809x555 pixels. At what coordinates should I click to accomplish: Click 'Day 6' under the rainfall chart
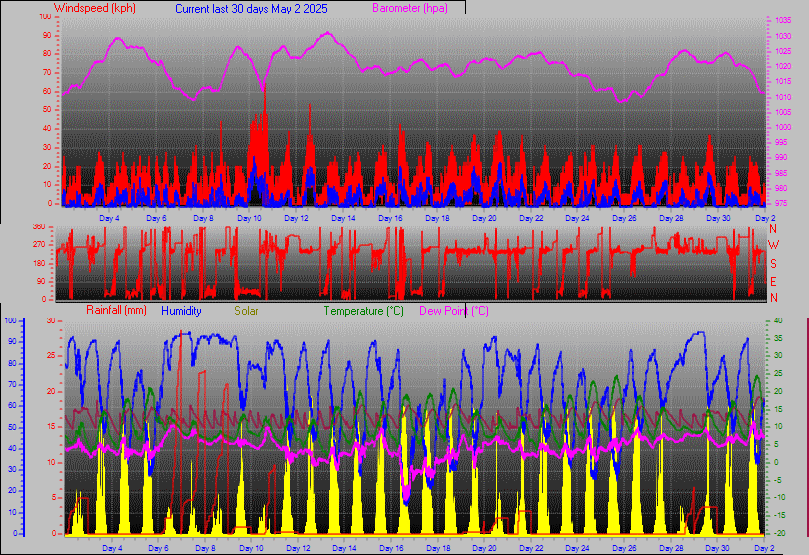click(158, 548)
